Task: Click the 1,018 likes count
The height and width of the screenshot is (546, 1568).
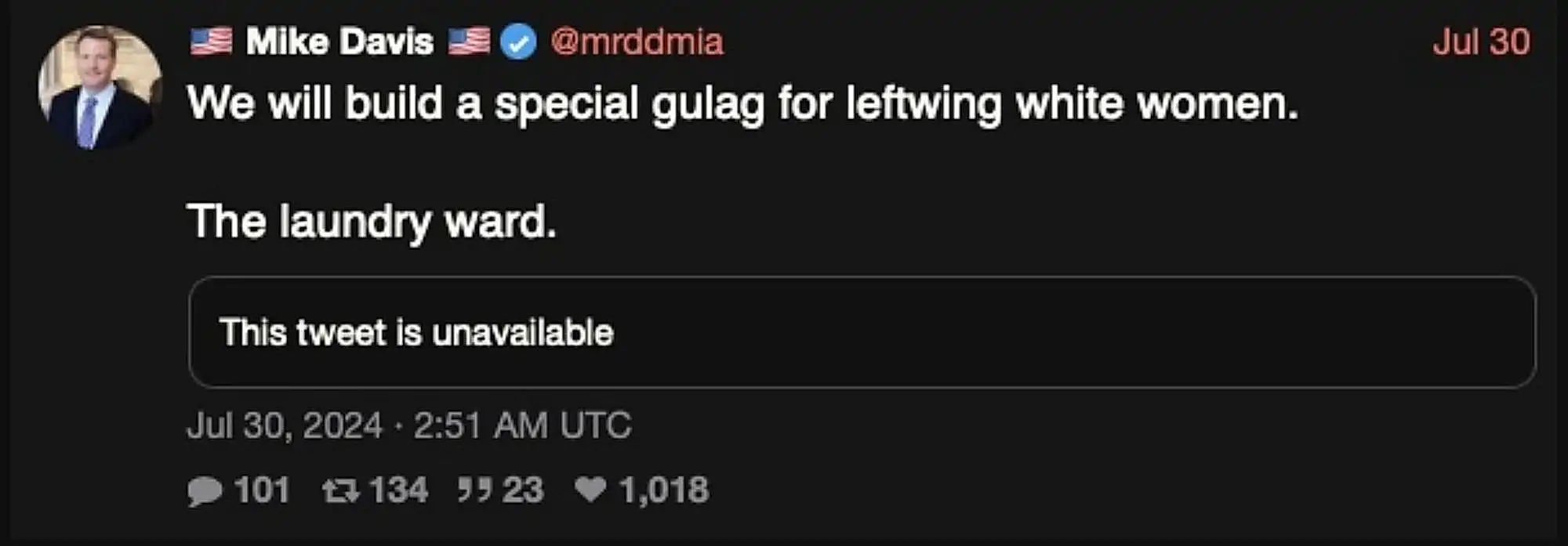Action: click(x=664, y=490)
